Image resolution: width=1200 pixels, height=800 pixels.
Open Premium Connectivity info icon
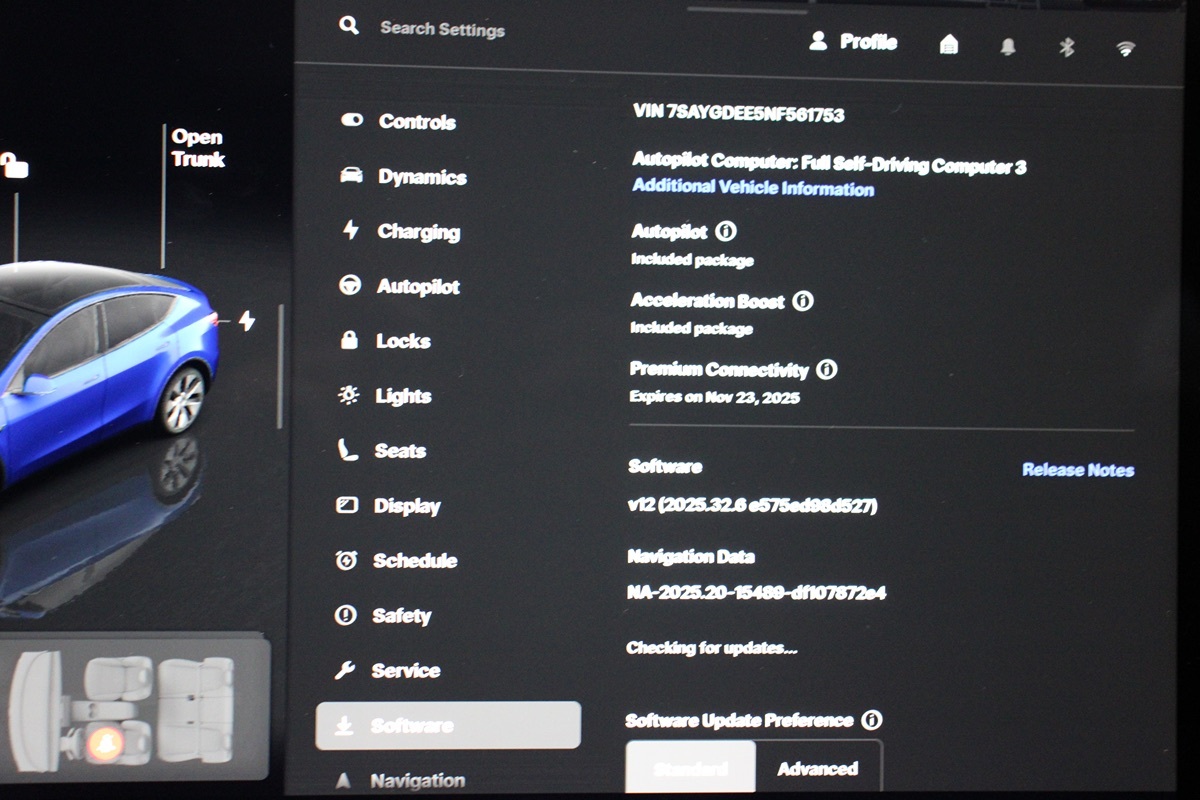(x=826, y=369)
